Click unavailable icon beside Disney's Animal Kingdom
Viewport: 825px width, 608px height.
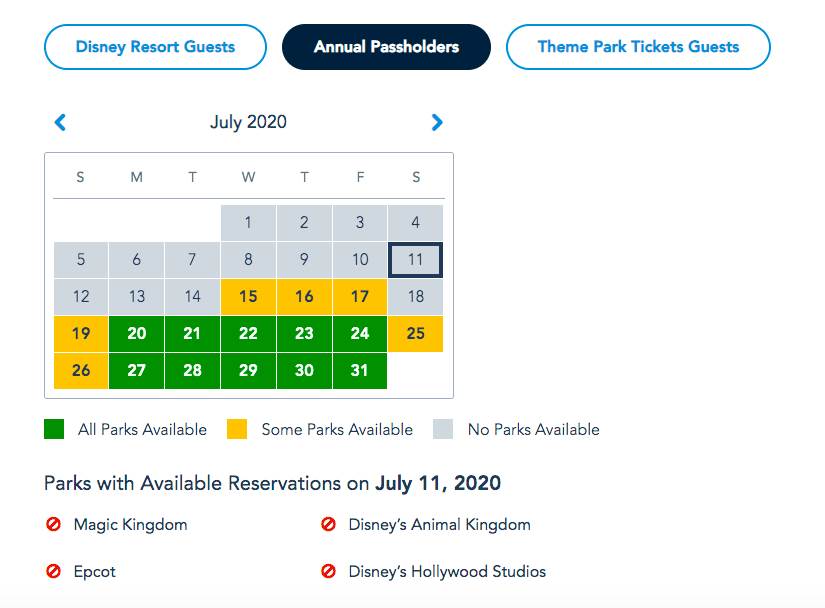(328, 524)
